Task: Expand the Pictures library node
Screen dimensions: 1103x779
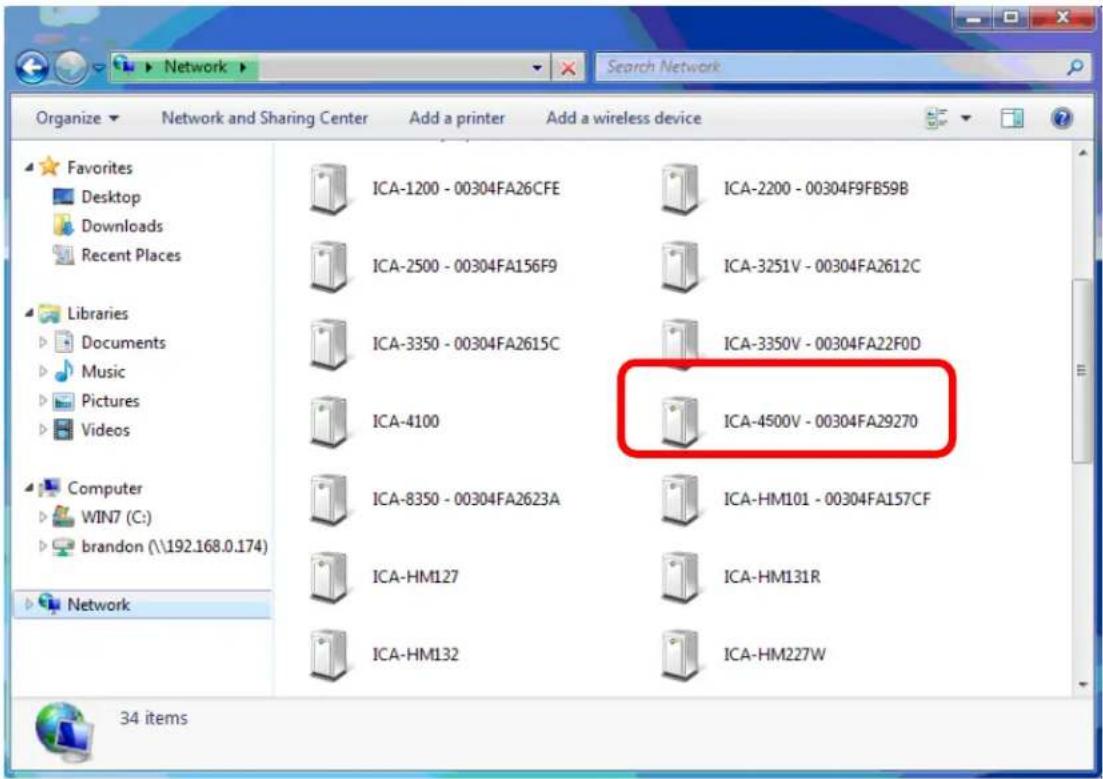Action: (43, 401)
